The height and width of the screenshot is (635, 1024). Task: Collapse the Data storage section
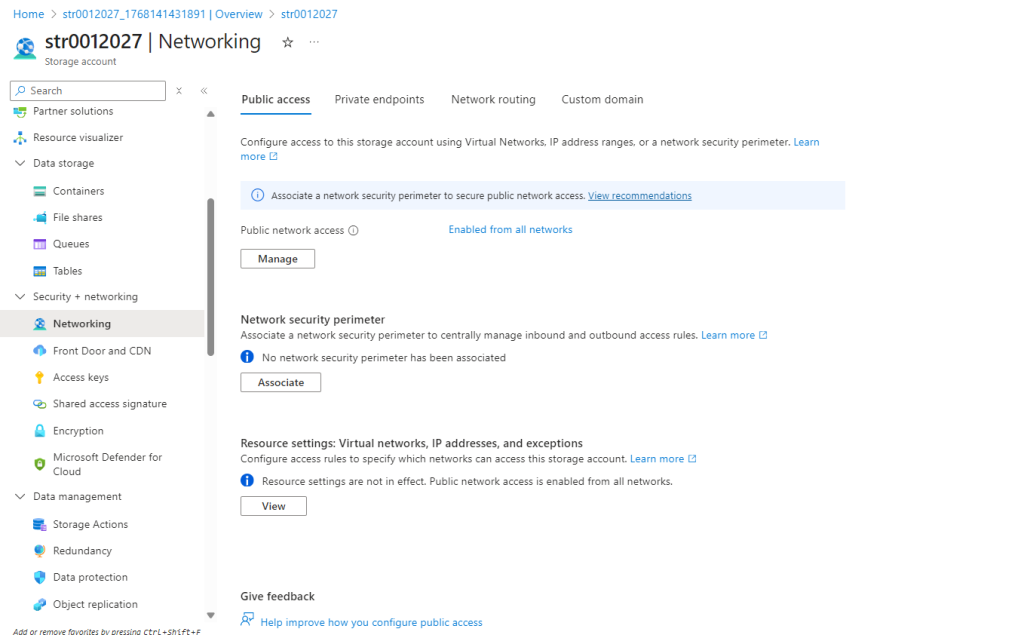click(20, 164)
